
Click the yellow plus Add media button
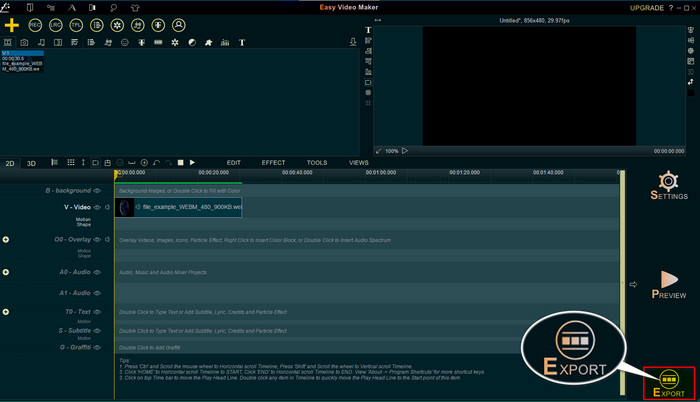coord(12,25)
